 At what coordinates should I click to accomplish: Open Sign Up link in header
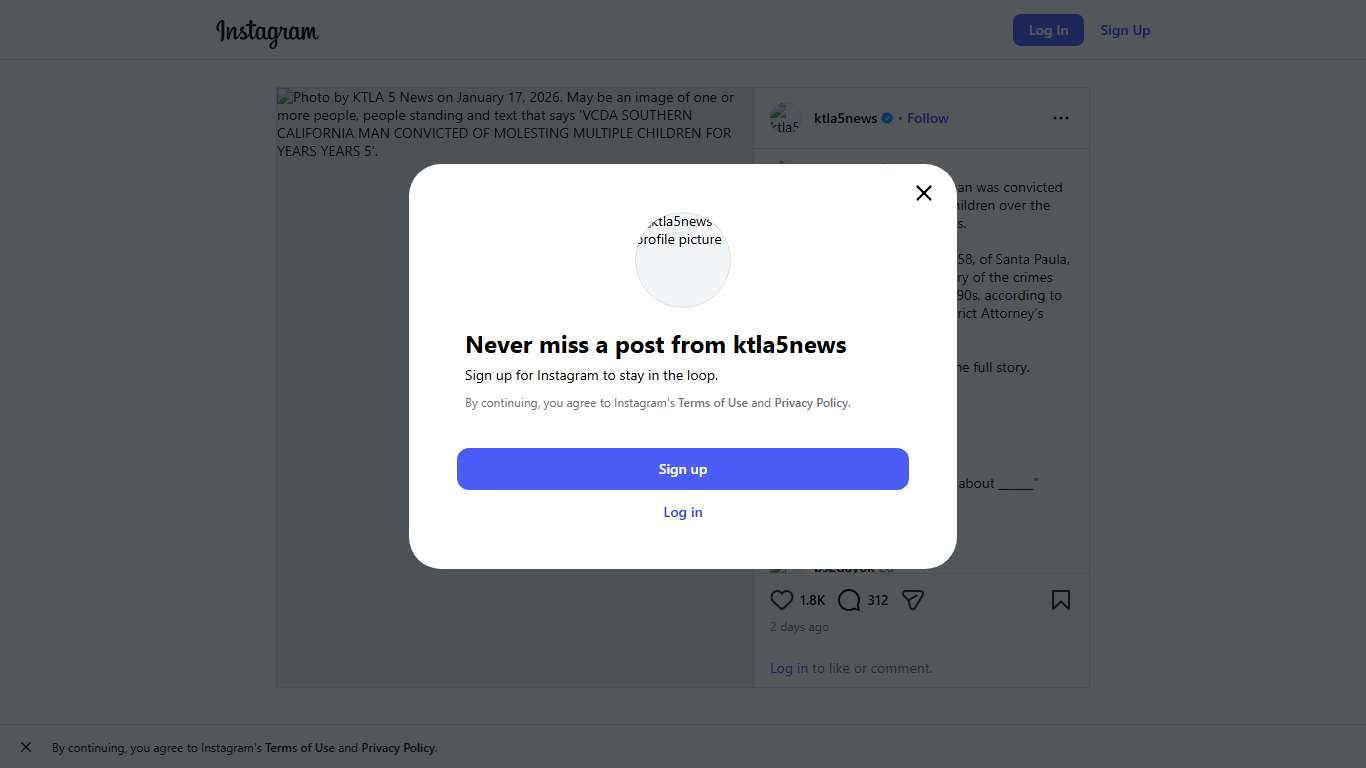pyautogui.click(x=1125, y=30)
